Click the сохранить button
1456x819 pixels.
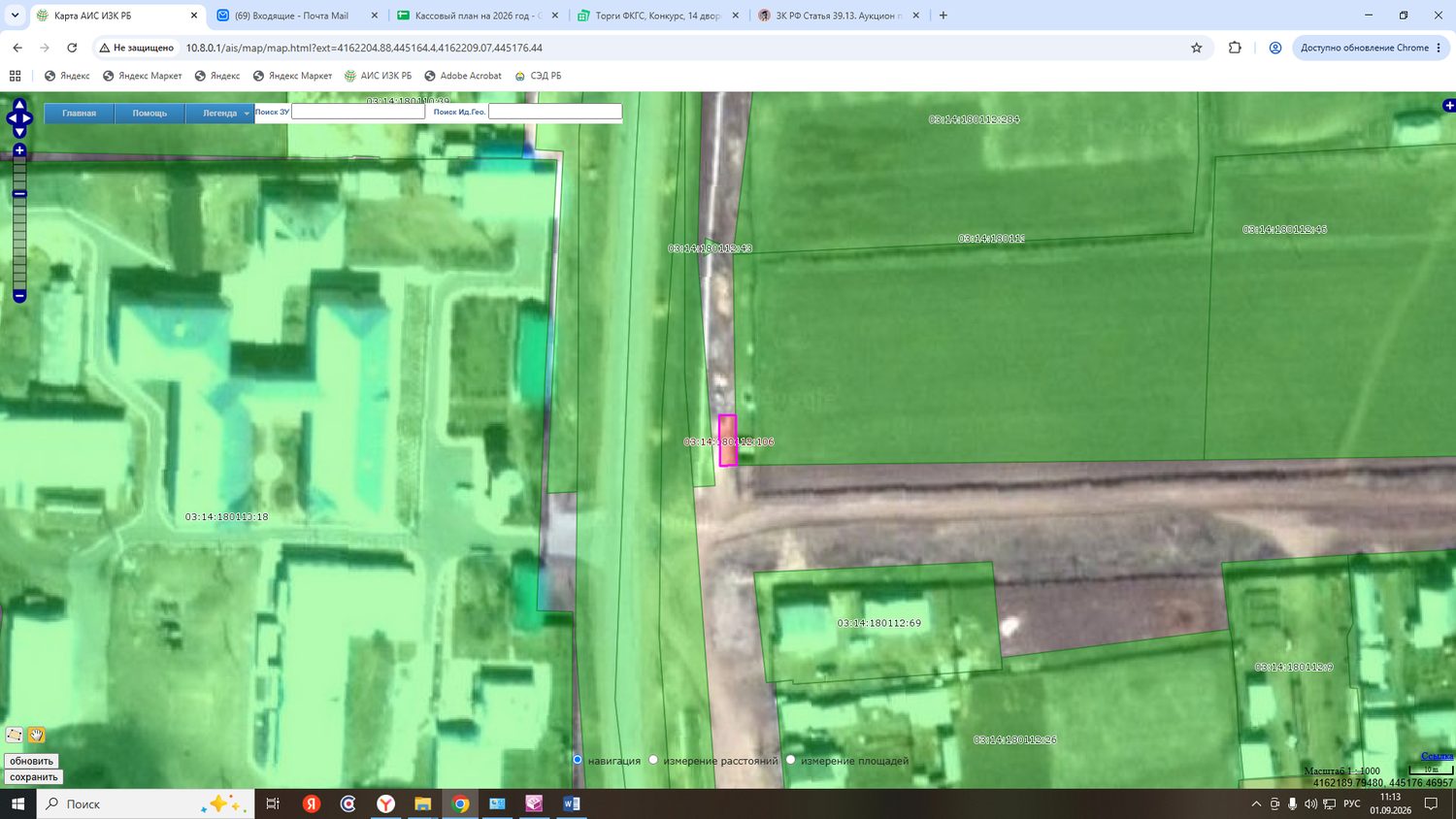pos(34,777)
